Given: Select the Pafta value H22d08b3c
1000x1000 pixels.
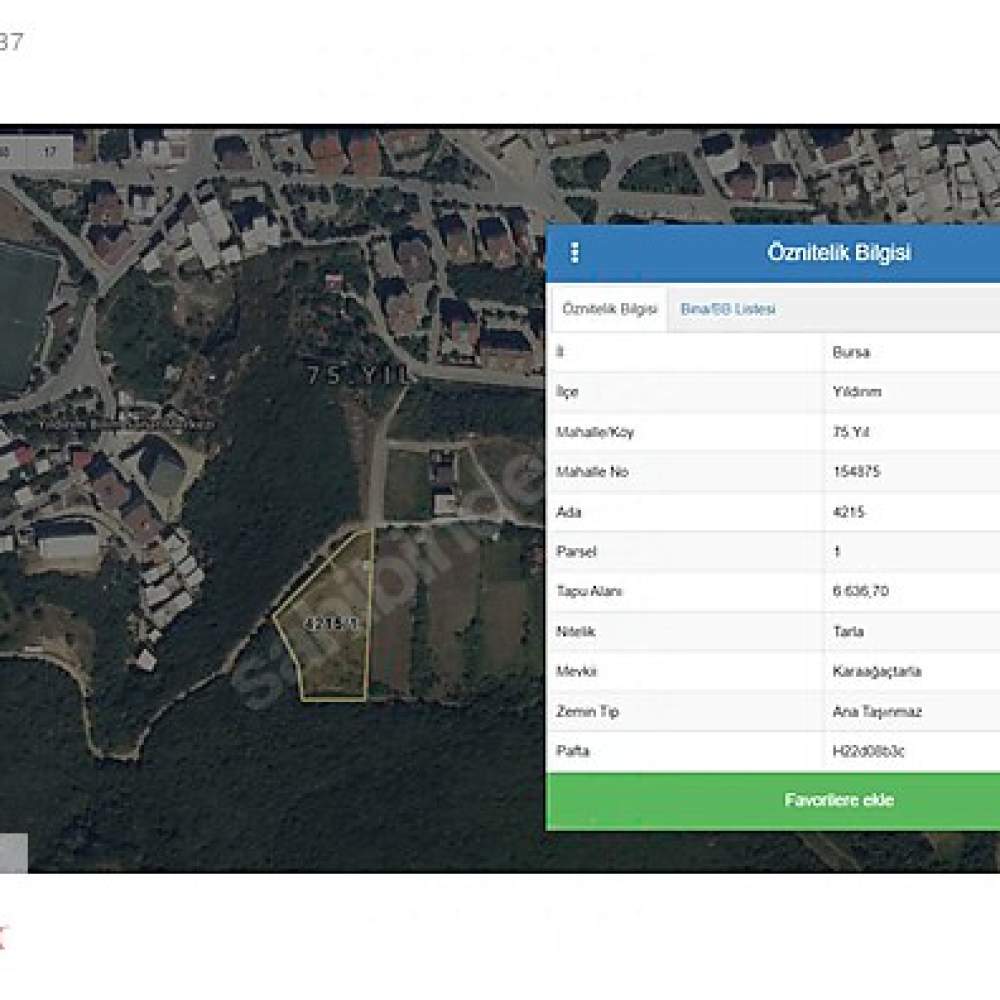Looking at the screenshot, I should point(868,751).
